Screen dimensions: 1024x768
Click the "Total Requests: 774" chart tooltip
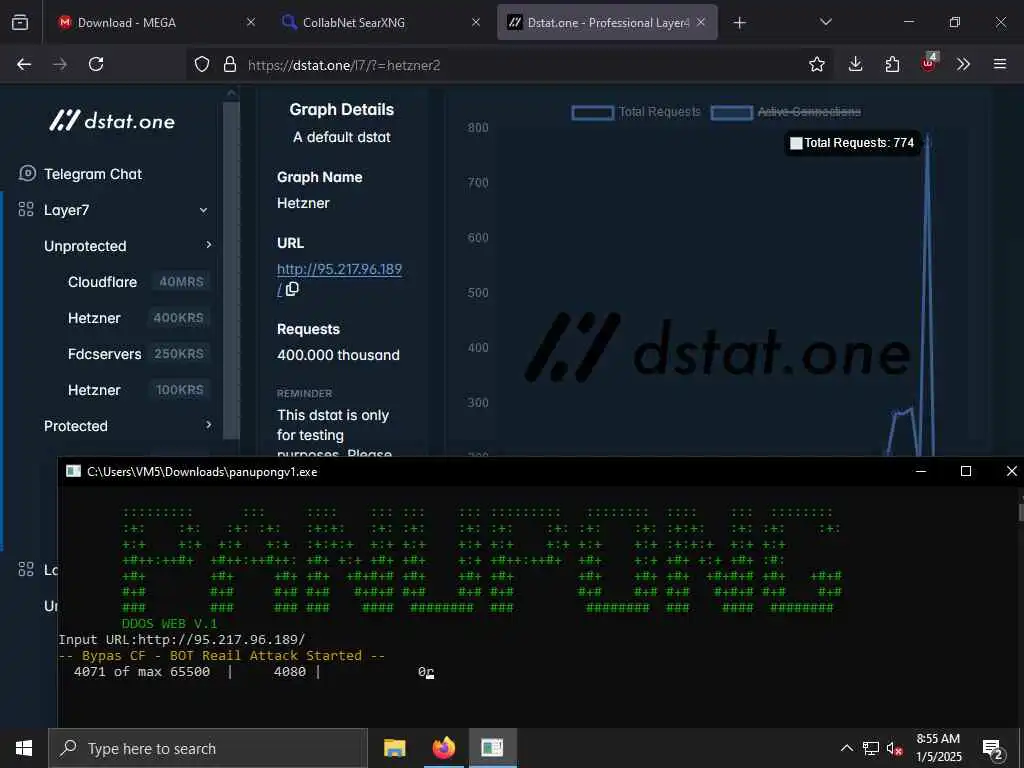click(852, 142)
